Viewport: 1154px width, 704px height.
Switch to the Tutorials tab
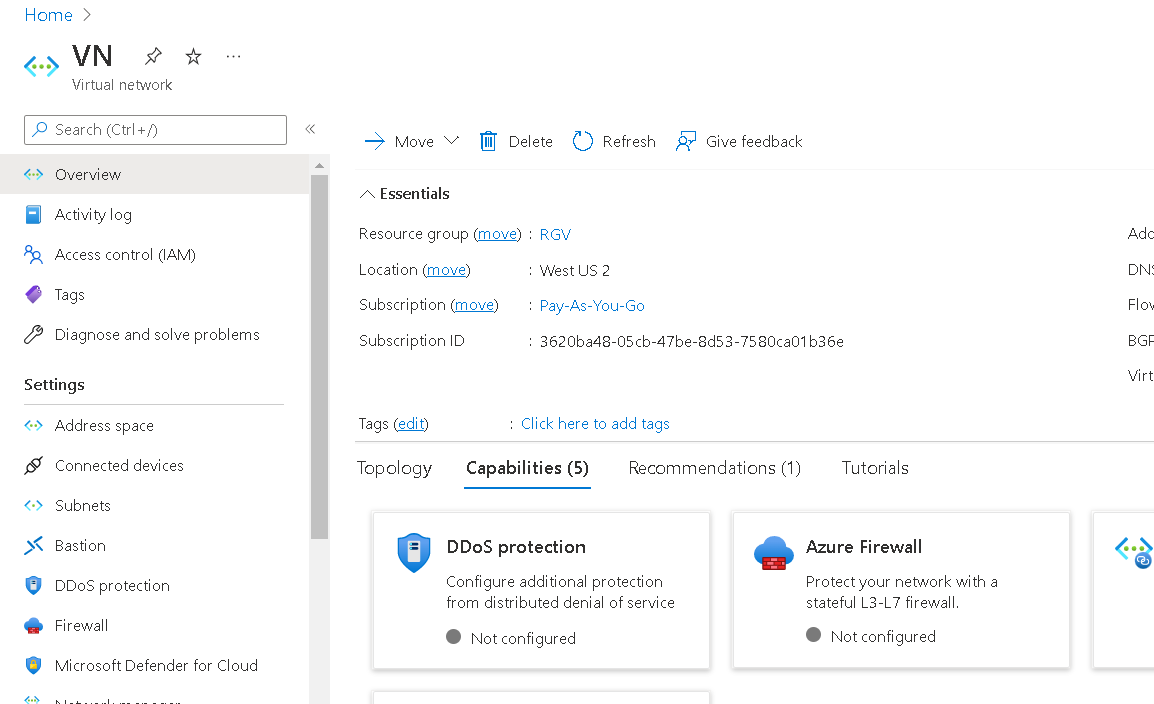pyautogui.click(x=875, y=468)
